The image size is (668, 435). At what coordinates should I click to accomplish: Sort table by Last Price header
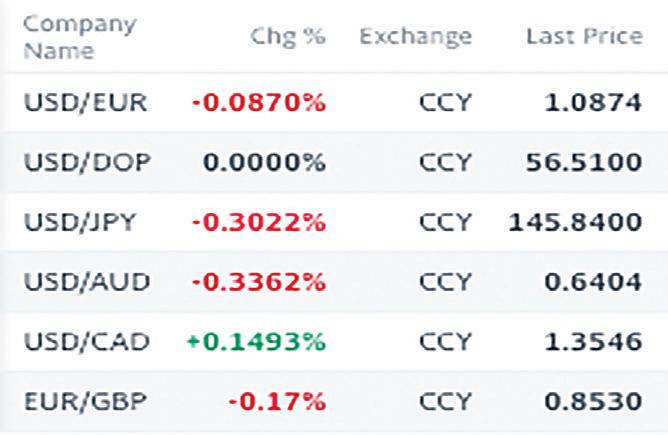point(584,36)
